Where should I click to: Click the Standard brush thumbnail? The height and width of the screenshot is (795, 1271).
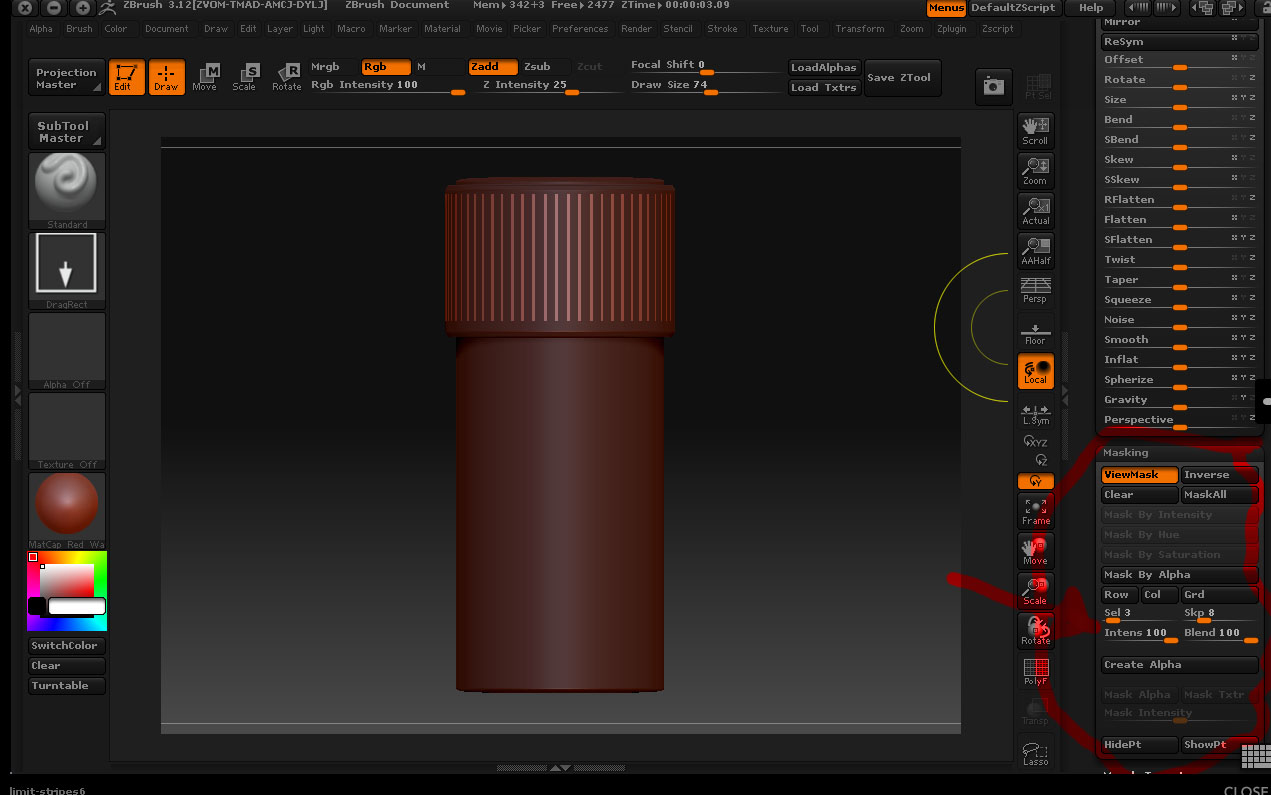coord(66,186)
